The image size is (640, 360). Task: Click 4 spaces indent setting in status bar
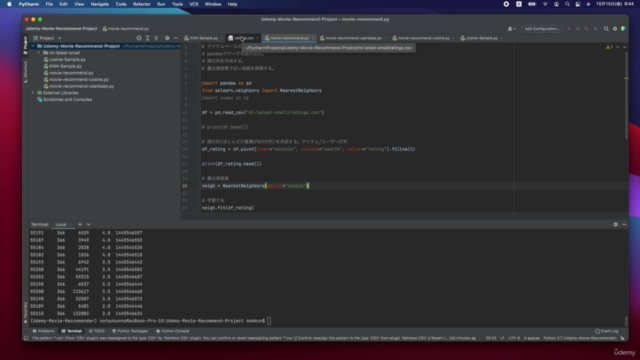[531, 338]
